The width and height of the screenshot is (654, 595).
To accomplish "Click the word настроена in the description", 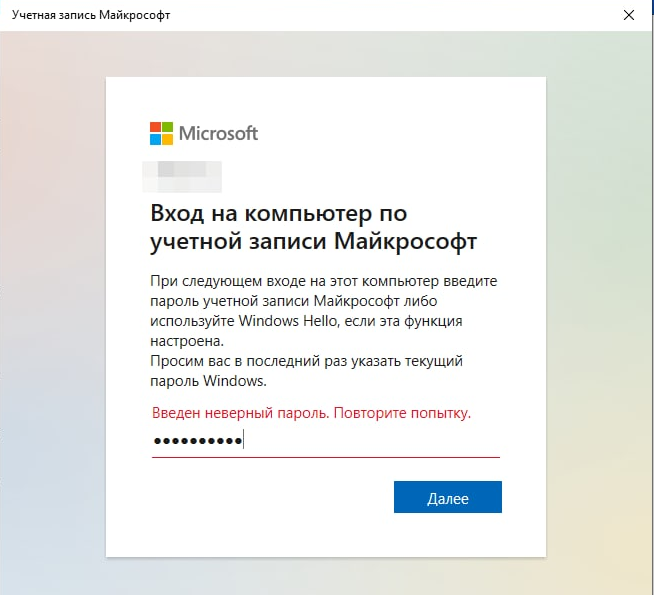I will (187, 341).
